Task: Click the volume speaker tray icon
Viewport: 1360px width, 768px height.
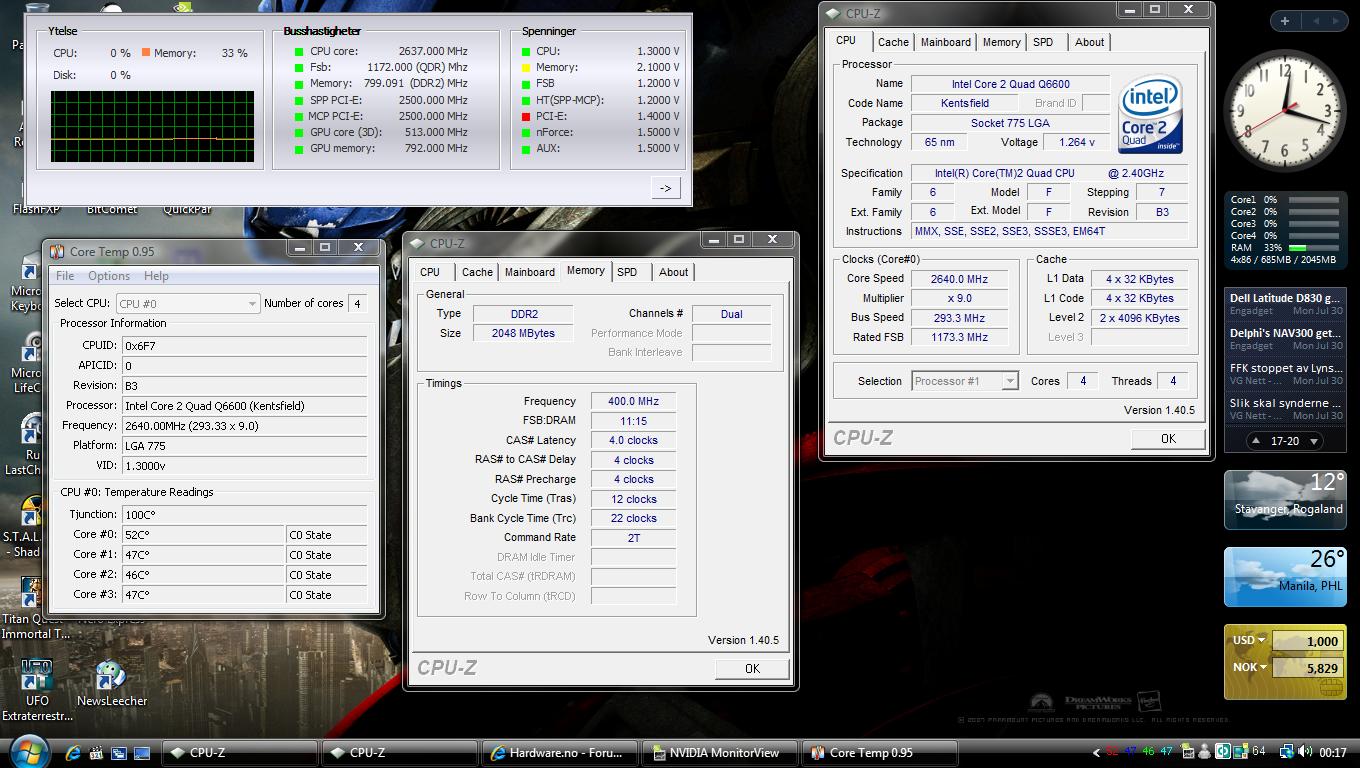Action: (x=1305, y=751)
